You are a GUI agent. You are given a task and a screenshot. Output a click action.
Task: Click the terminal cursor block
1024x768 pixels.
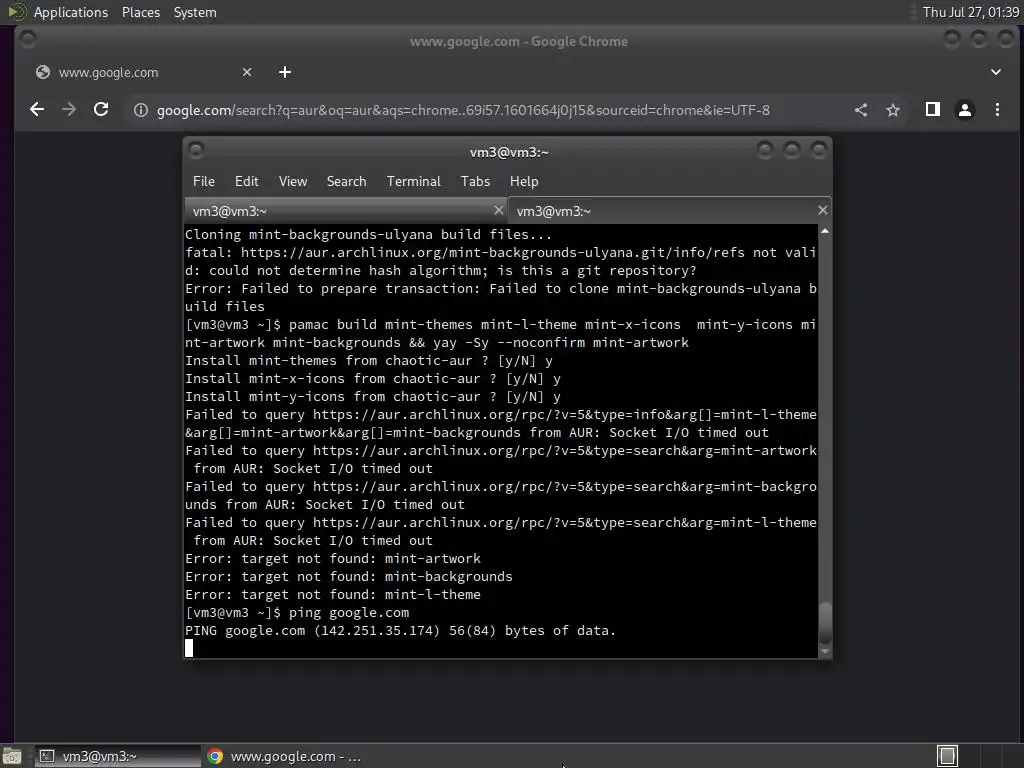tap(189, 648)
